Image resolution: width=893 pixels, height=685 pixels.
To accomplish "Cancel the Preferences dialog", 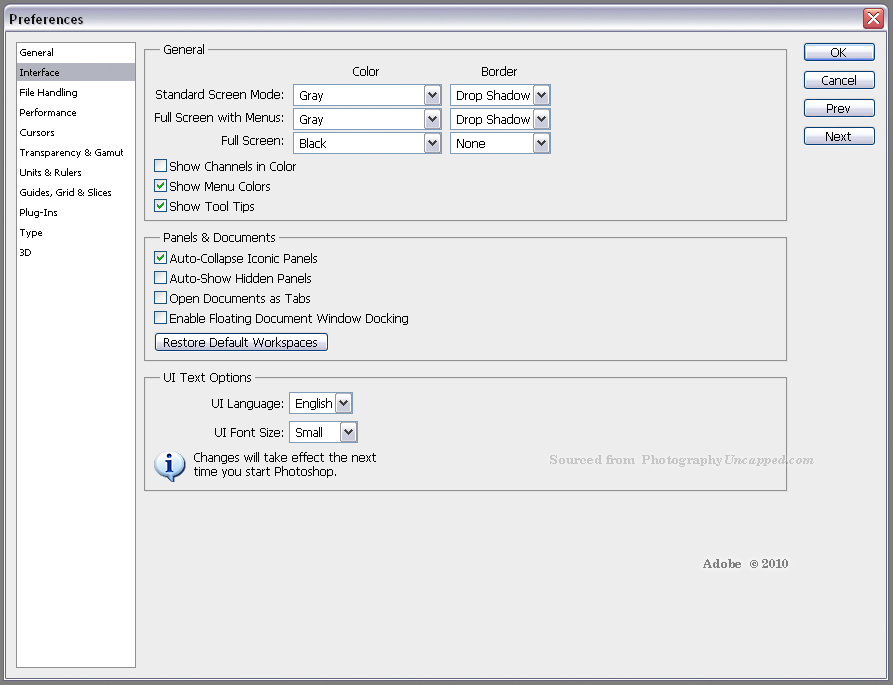I will pos(838,80).
